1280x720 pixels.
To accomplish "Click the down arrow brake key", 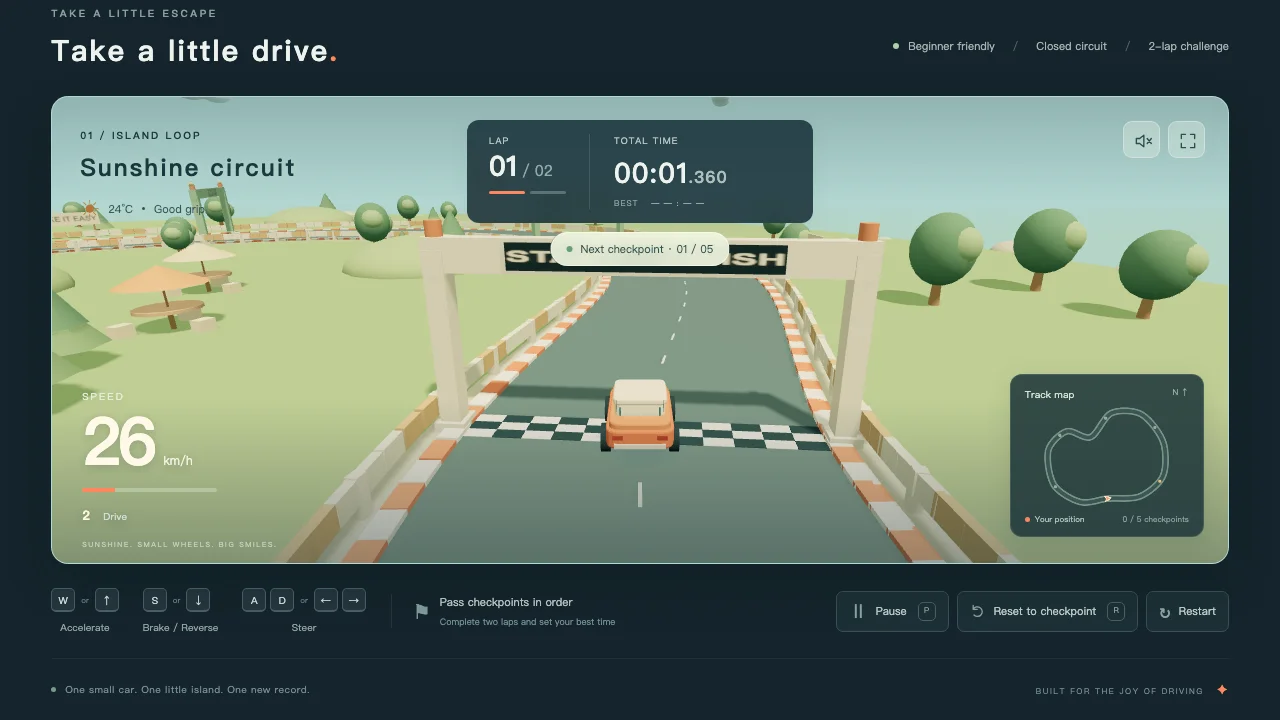I will tap(198, 600).
